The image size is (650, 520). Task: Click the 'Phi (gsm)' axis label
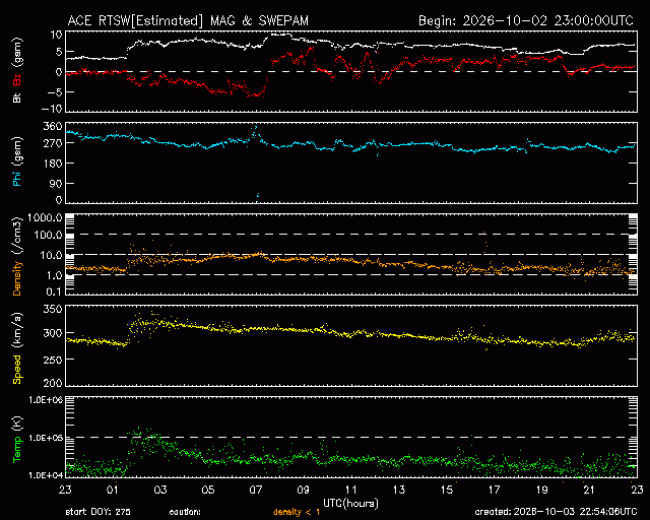[x=17, y=162]
